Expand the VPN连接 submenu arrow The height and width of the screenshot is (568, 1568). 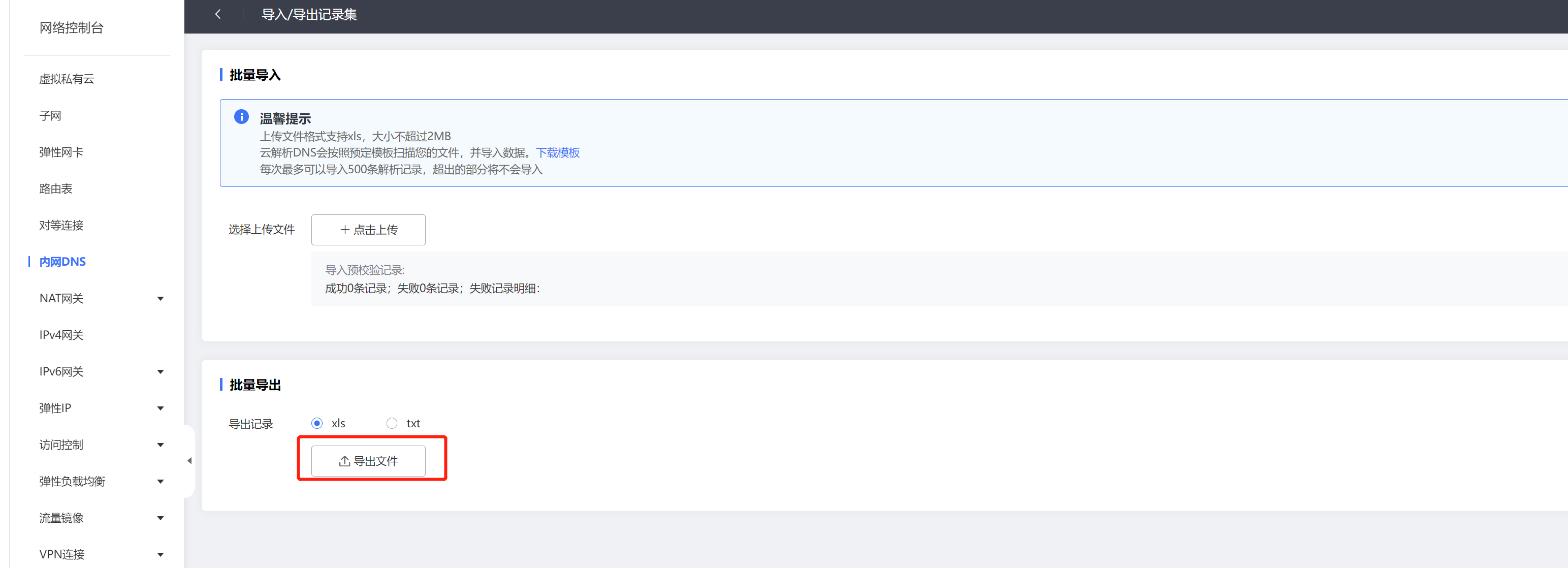tap(160, 555)
